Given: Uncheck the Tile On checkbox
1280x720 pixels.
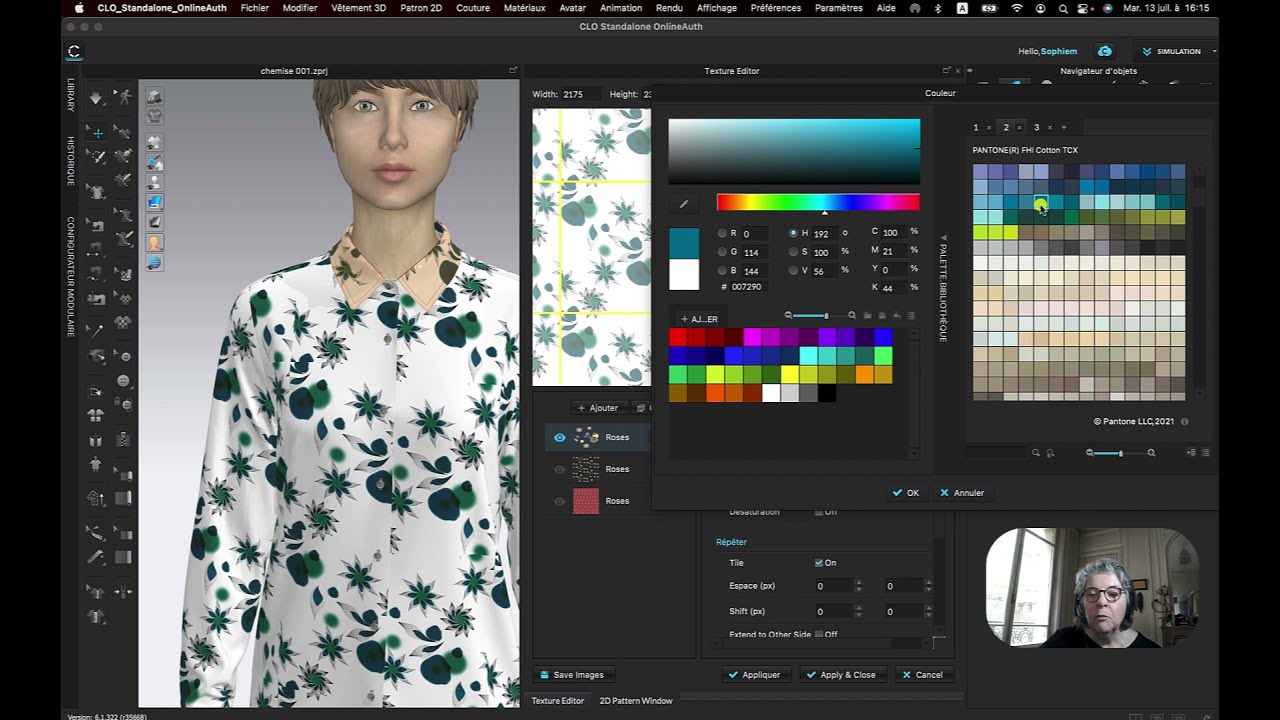Looking at the screenshot, I should point(819,563).
